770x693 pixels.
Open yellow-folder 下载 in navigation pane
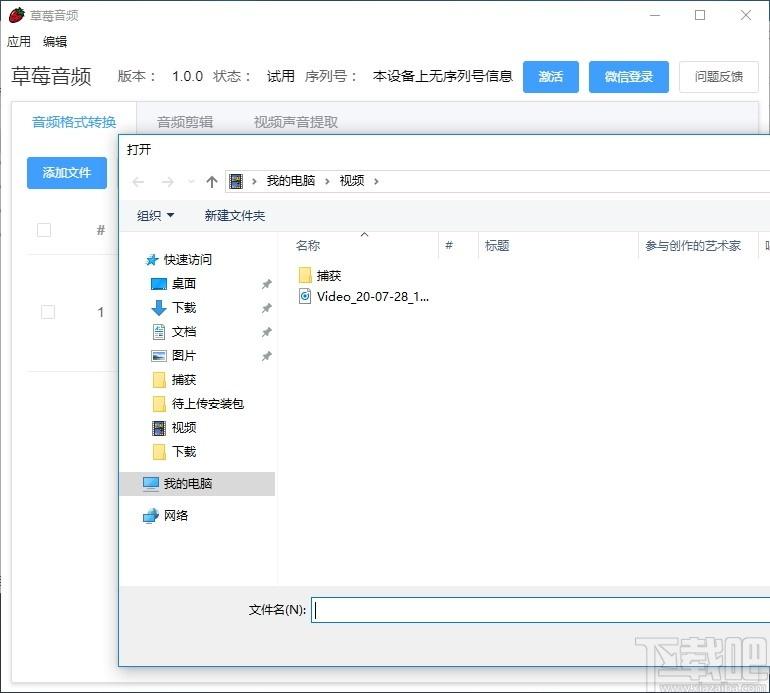click(184, 452)
